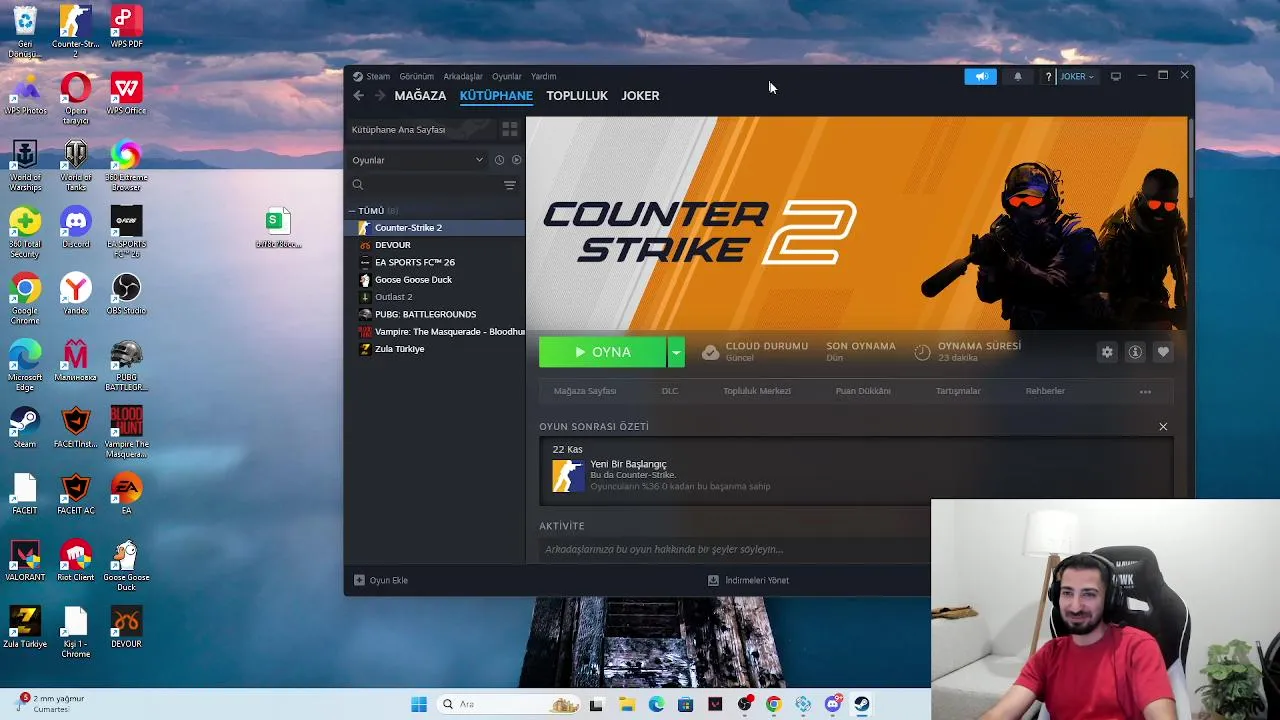Collapse the TÜMÜ games group
The image size is (1280, 720).
352,211
